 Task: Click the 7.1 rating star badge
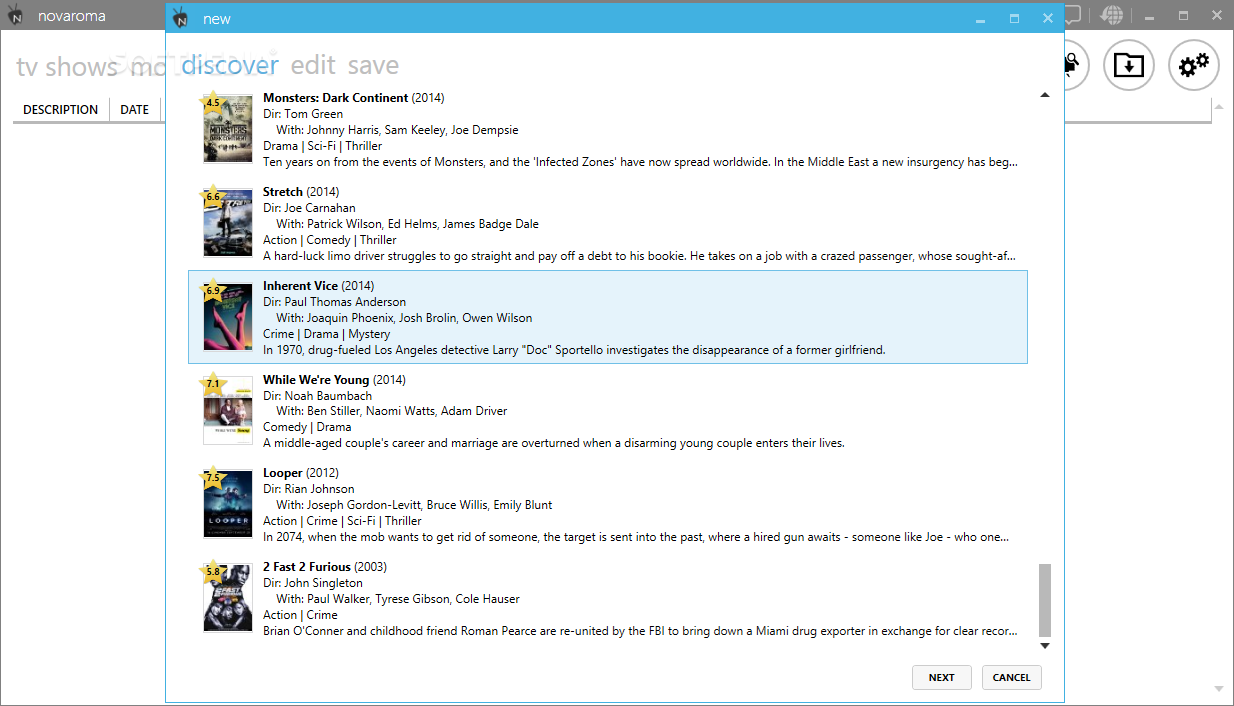coord(212,384)
